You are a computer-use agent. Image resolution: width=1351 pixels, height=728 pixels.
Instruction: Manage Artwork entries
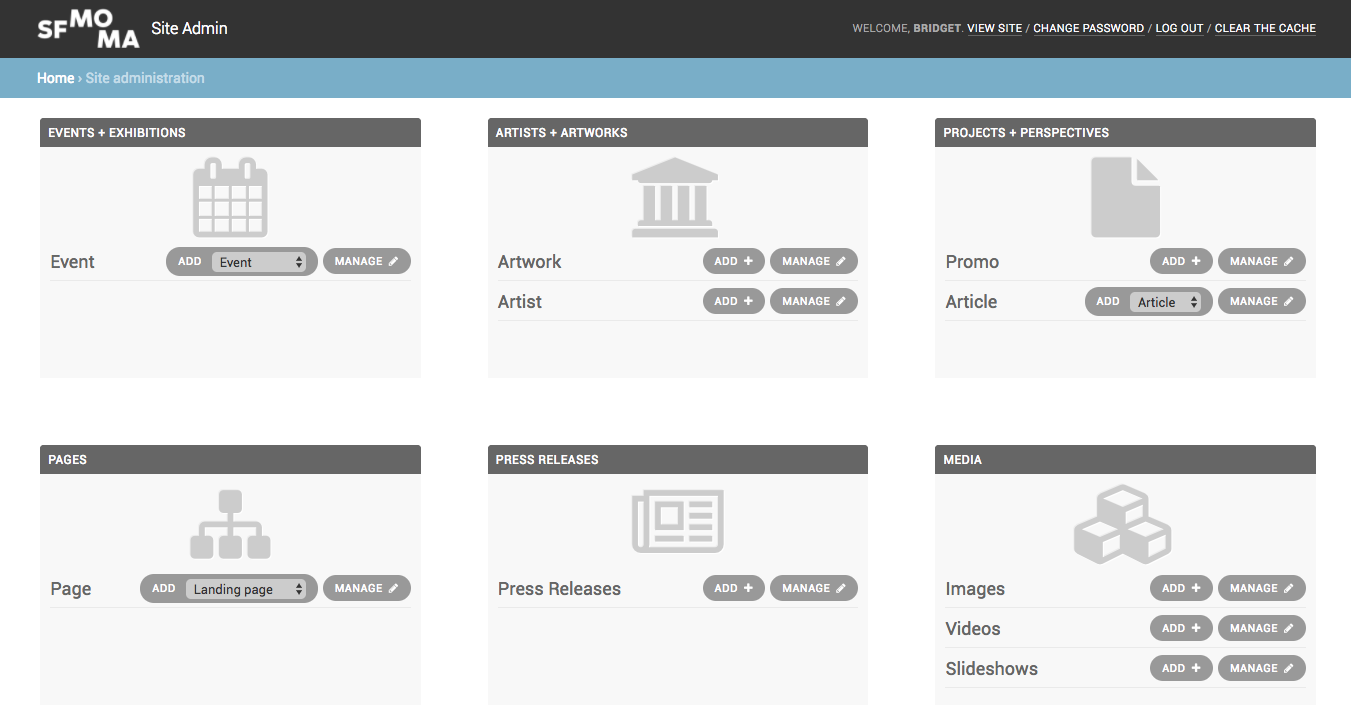(x=814, y=262)
